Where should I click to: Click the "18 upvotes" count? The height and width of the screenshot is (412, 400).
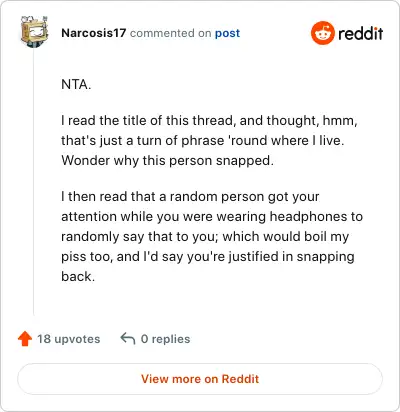(x=69, y=339)
